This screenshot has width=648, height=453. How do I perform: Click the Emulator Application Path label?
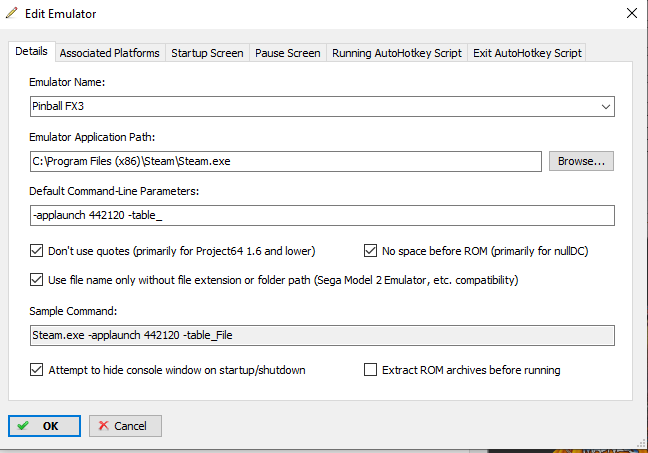tap(92, 137)
